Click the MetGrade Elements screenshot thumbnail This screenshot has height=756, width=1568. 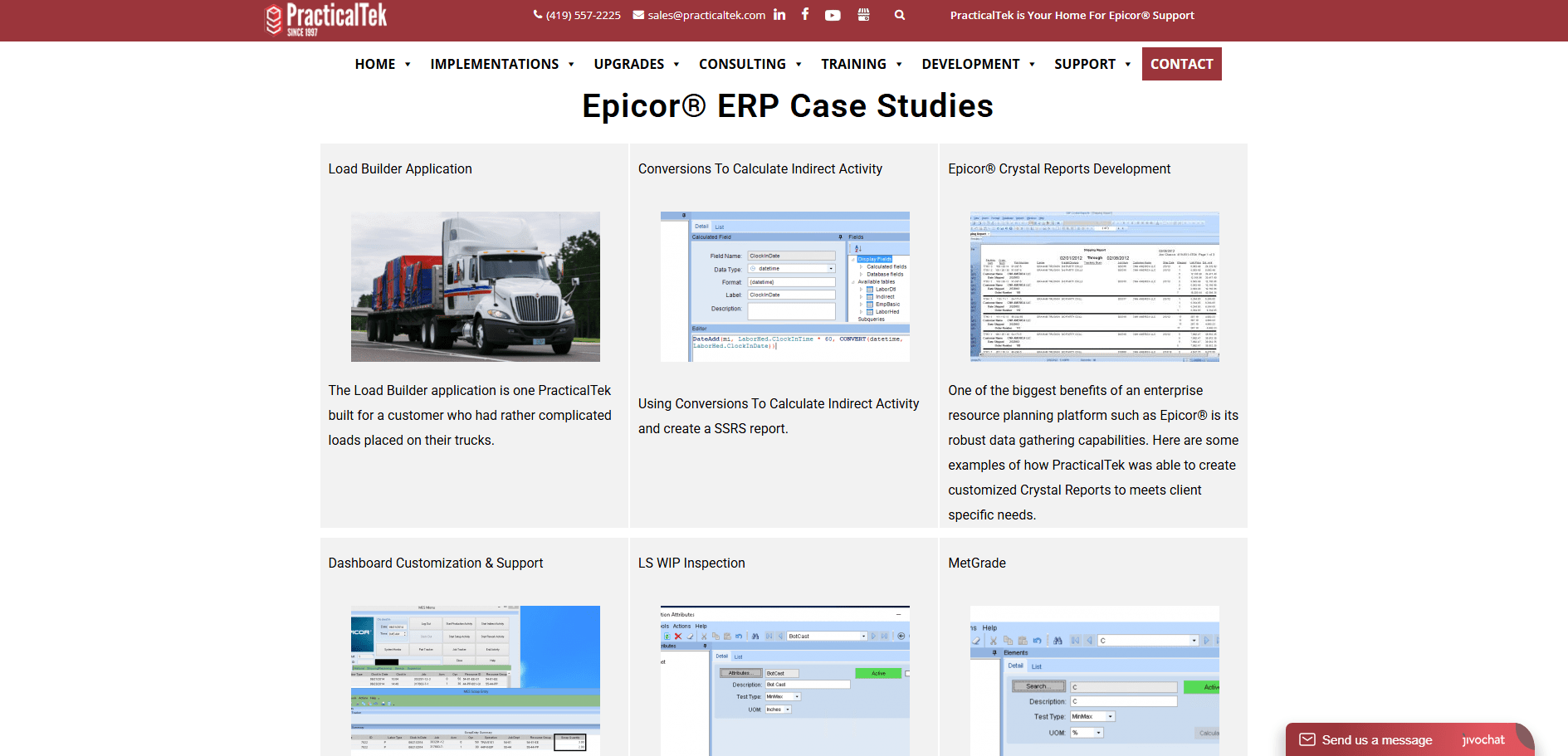[x=1095, y=680]
